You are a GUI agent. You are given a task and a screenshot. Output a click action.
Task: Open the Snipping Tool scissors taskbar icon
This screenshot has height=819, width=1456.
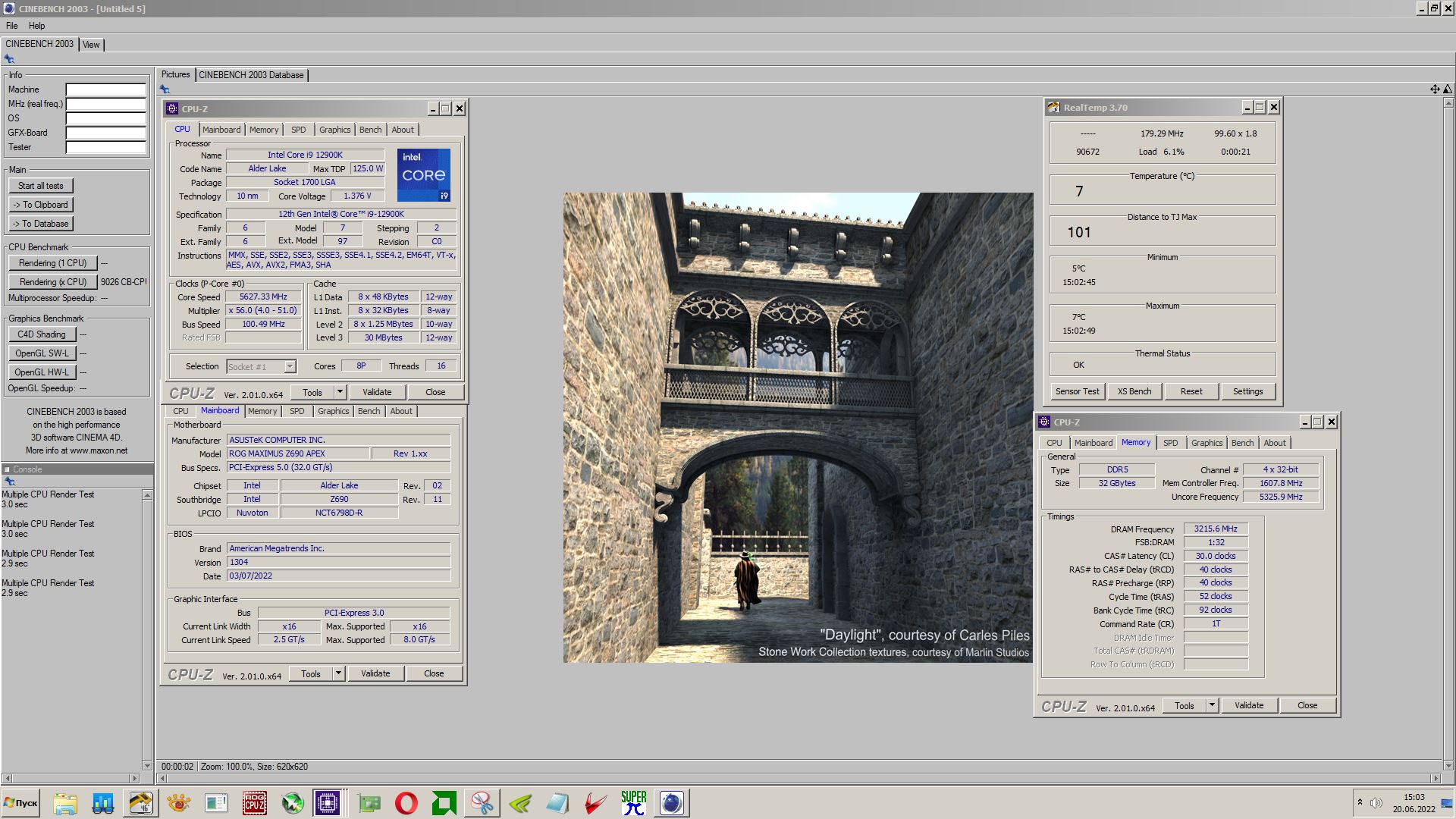point(482,803)
